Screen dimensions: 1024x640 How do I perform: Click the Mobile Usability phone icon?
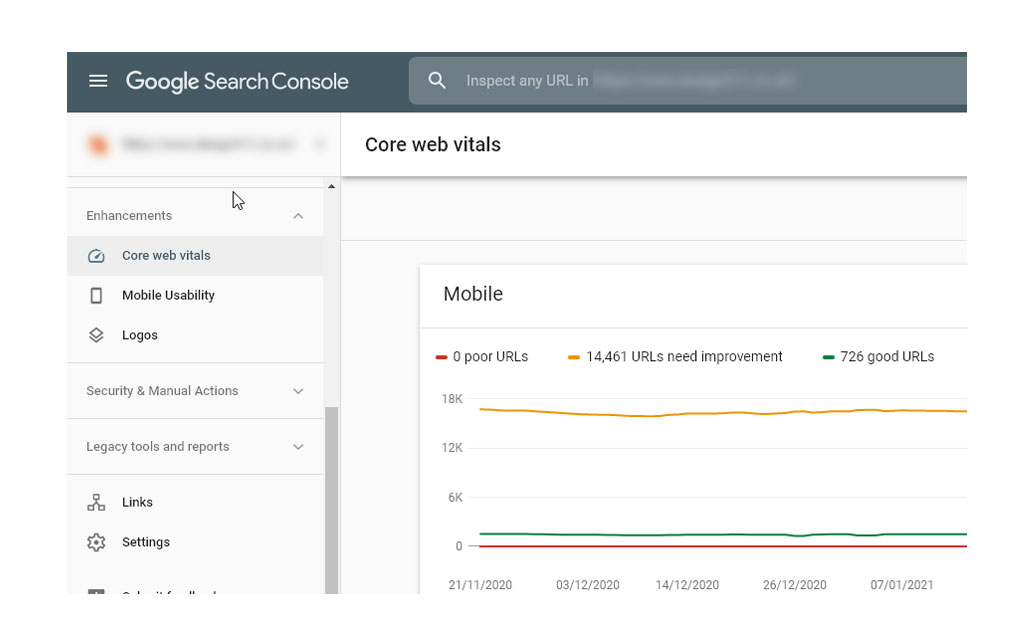click(96, 296)
